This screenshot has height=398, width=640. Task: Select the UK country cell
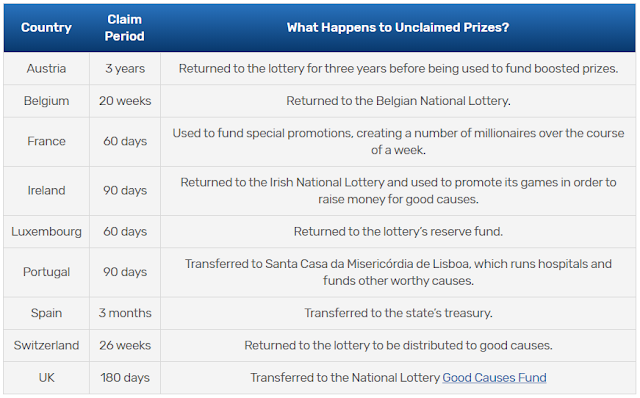coord(47,378)
